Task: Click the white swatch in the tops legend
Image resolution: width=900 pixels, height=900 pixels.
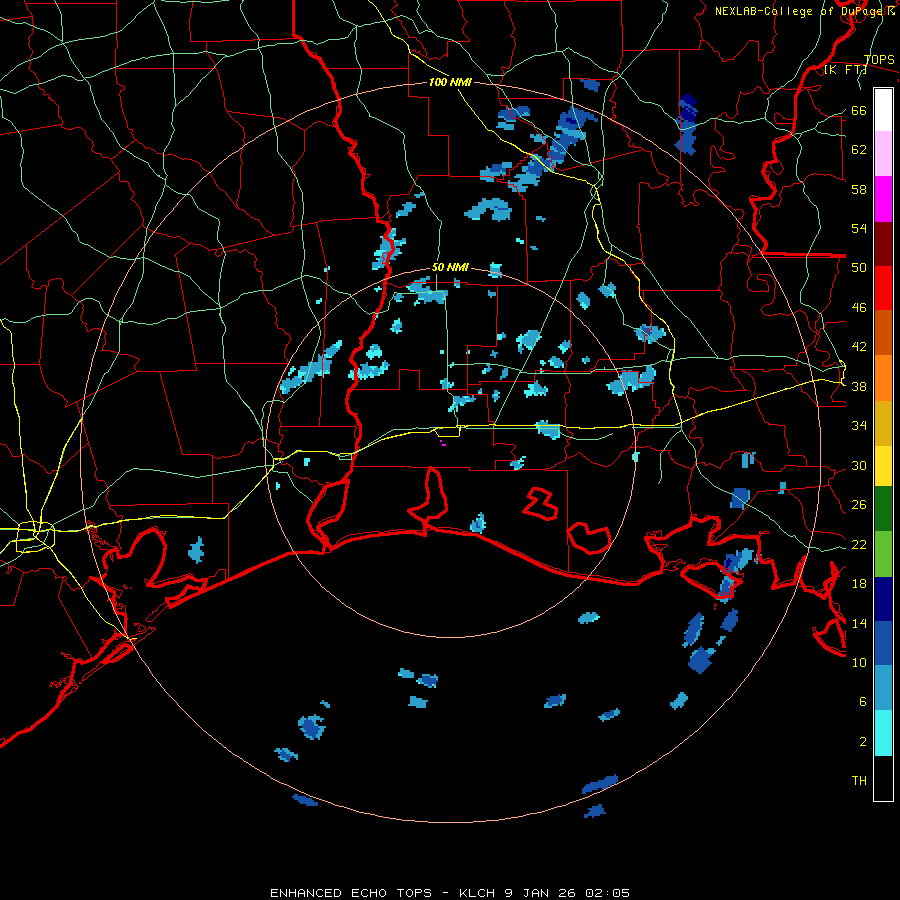Action: pos(883,110)
